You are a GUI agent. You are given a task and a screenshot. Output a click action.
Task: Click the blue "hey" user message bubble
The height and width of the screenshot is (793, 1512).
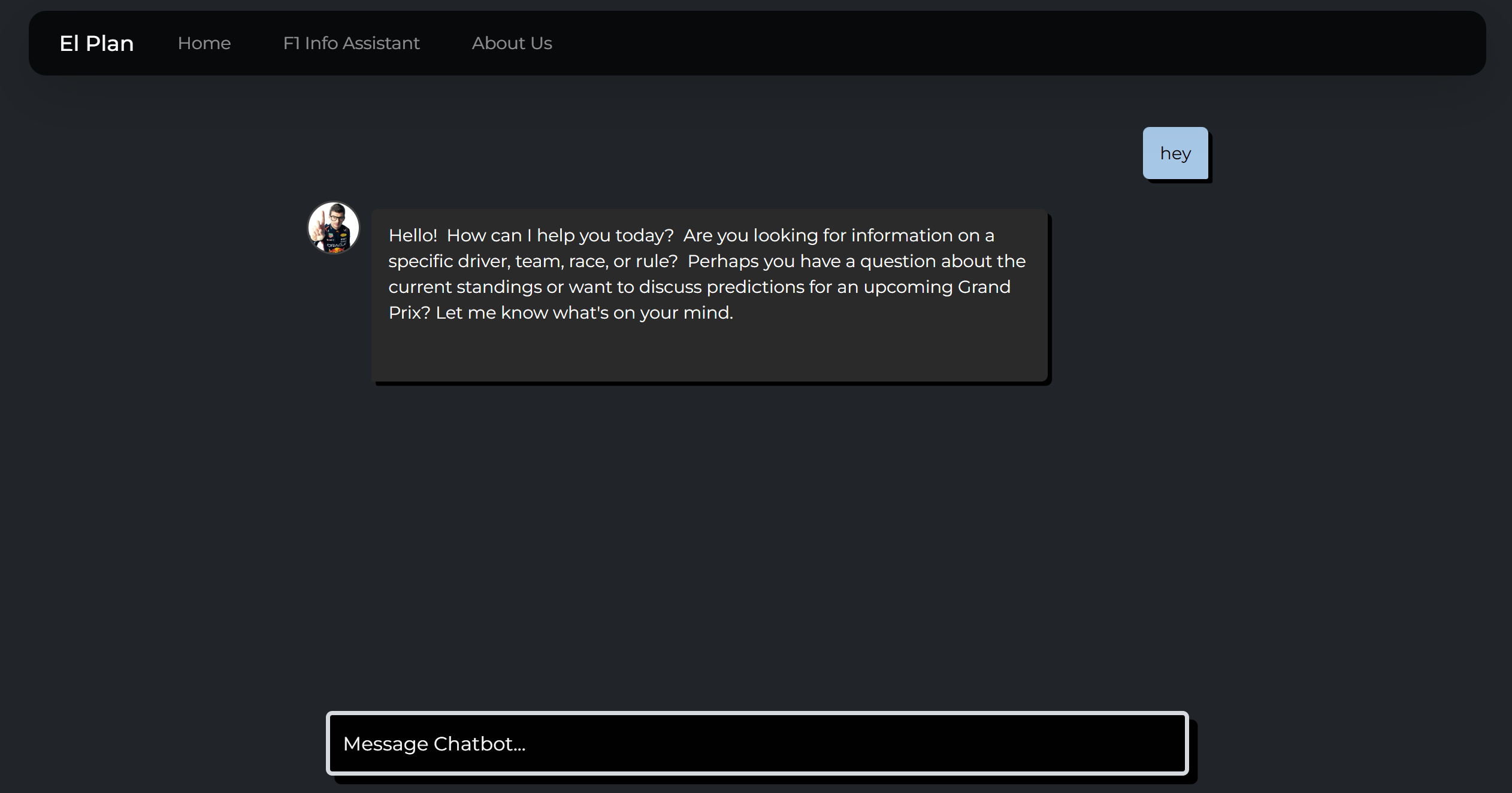tap(1175, 153)
